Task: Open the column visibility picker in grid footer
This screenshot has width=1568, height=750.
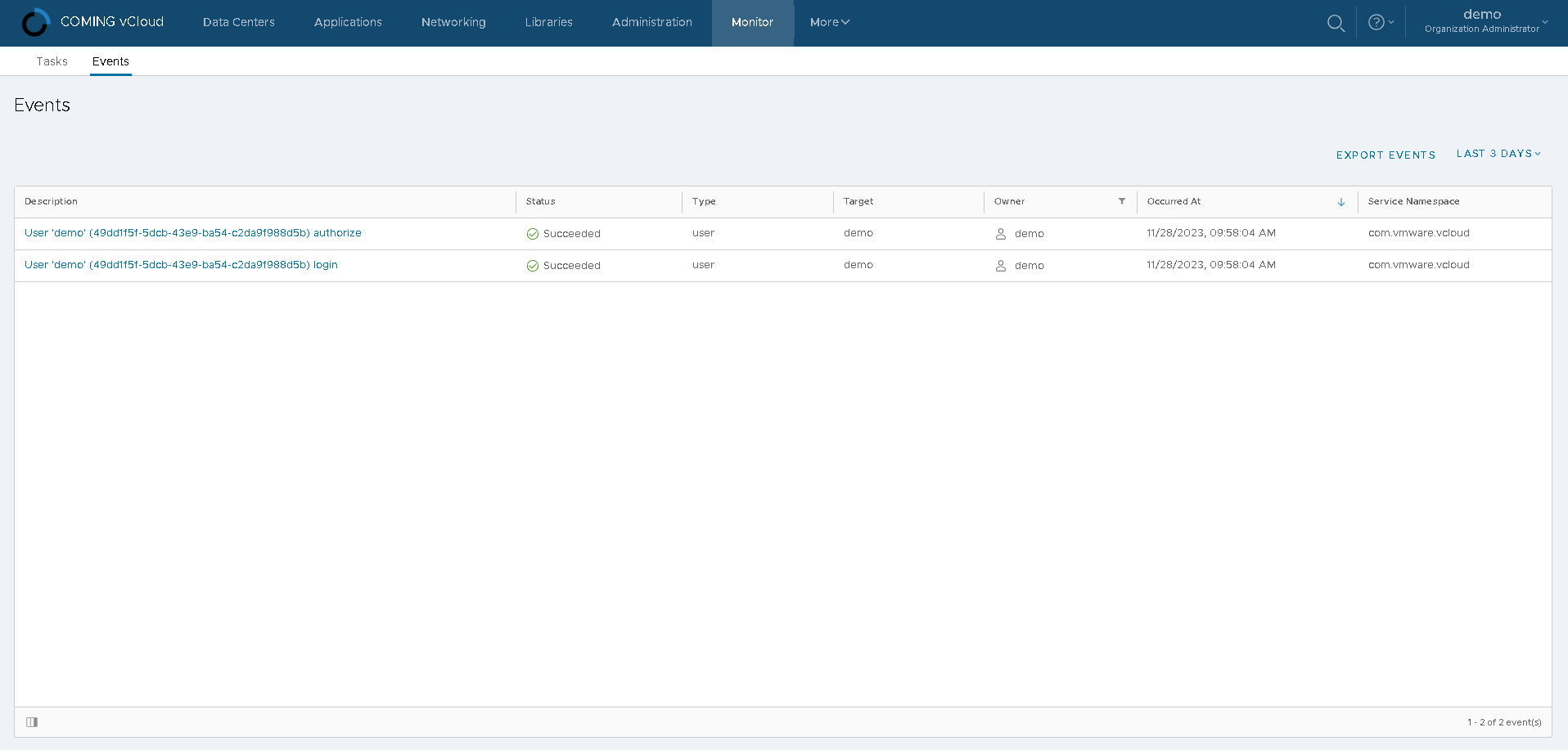Action: coord(32,721)
